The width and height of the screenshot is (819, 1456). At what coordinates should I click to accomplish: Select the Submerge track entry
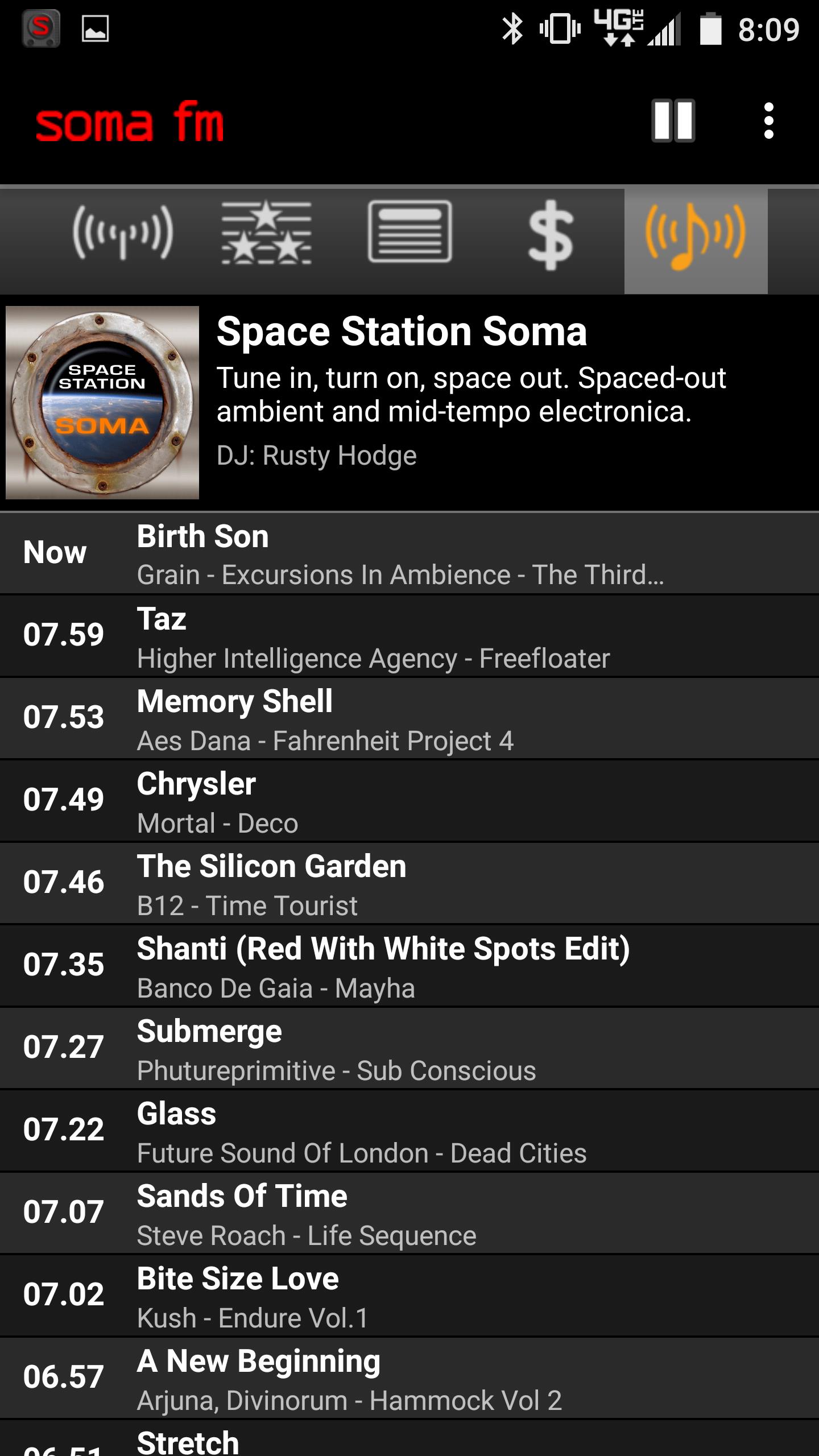(x=409, y=1048)
